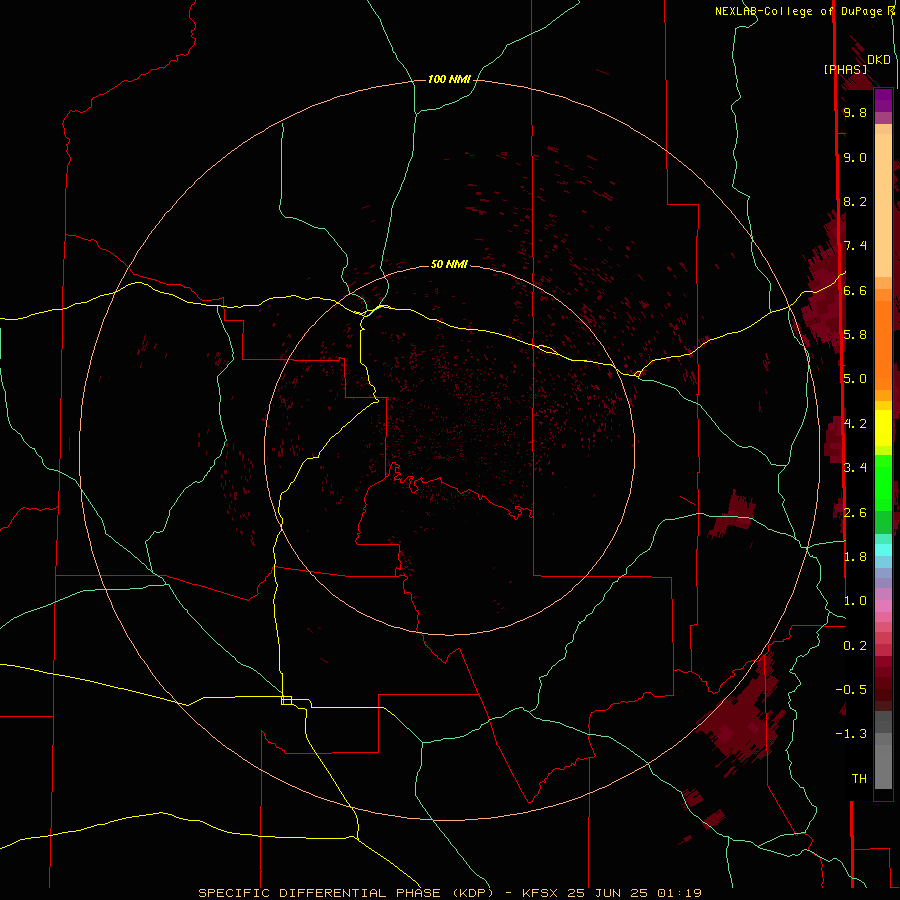
Task: Pick the light peach segment of the color bar
Action: tap(883, 205)
